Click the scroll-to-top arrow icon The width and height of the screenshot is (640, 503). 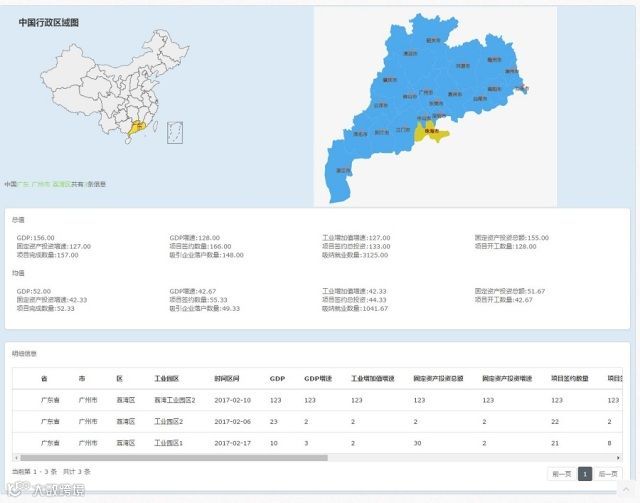tap(626, 488)
